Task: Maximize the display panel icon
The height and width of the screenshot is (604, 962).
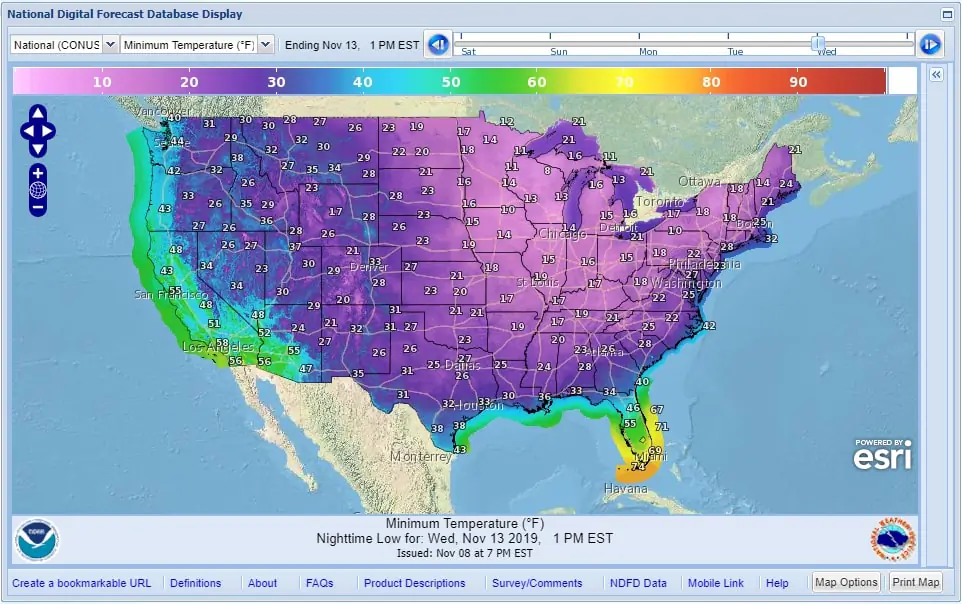Action: click(x=947, y=14)
